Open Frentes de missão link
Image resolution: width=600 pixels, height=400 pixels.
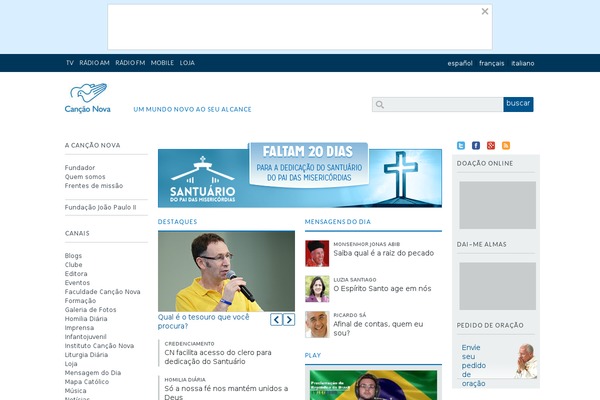point(94,186)
